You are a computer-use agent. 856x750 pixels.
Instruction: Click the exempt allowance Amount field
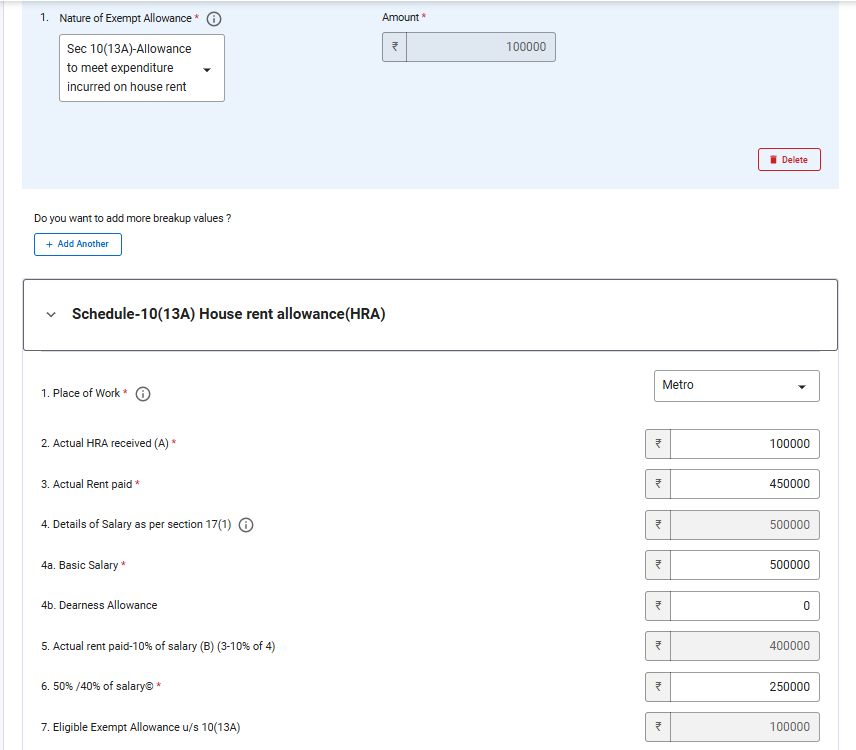pyautogui.click(x=480, y=47)
